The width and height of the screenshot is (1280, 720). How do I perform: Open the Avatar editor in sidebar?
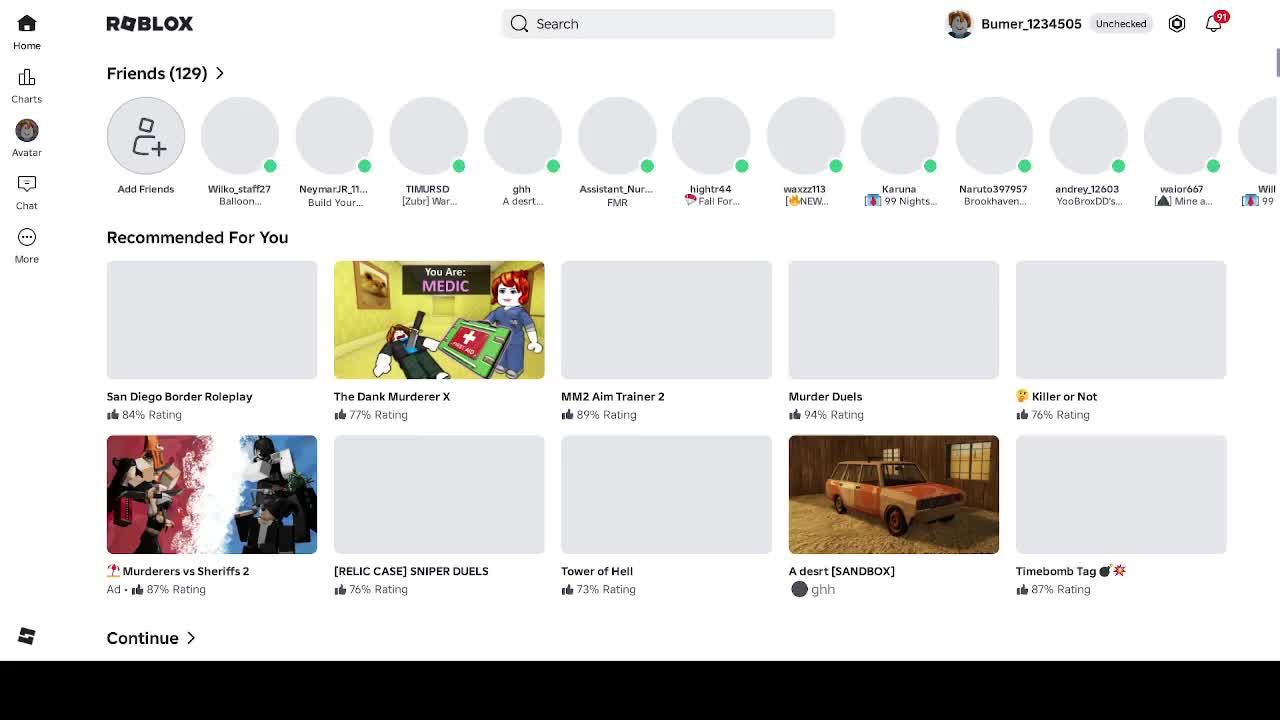27,139
